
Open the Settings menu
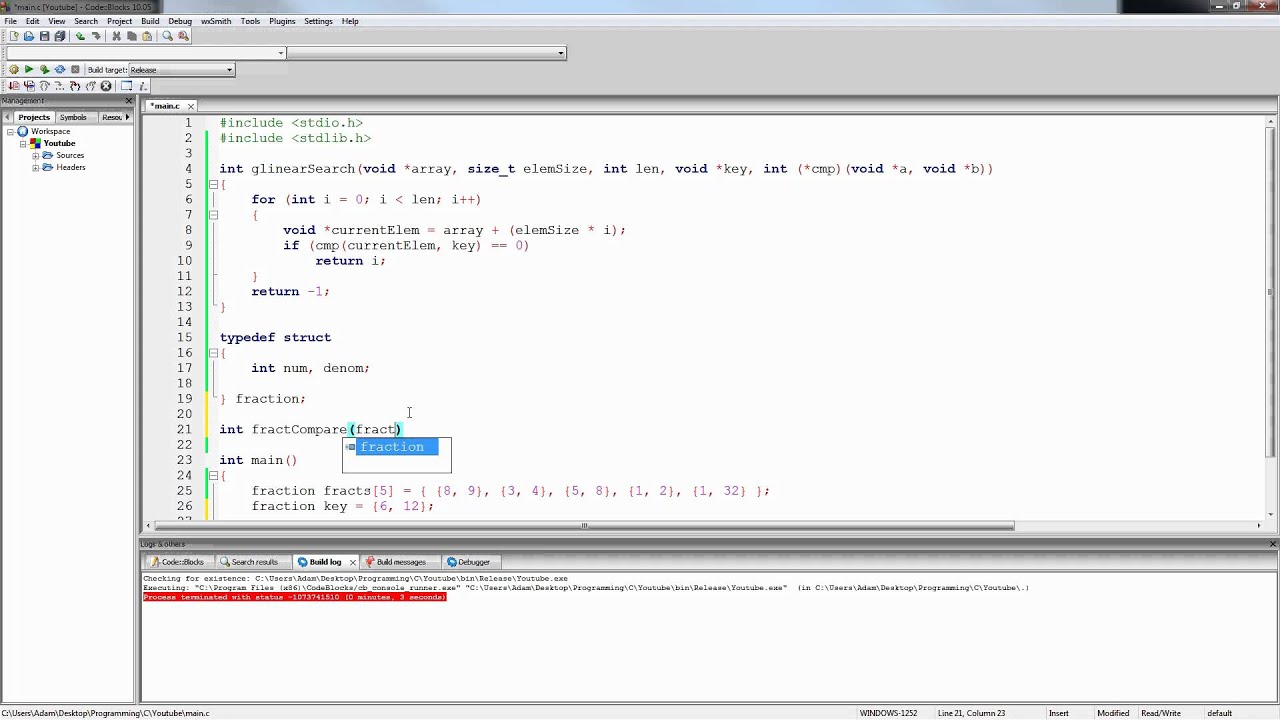point(318,21)
